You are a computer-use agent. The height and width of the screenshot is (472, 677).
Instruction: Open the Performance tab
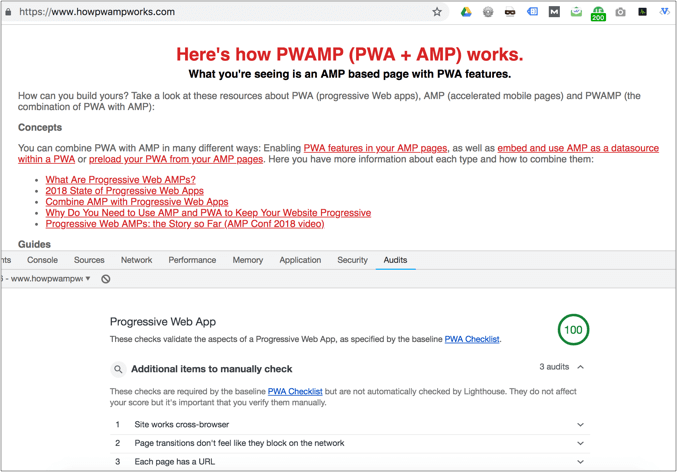coord(192,260)
